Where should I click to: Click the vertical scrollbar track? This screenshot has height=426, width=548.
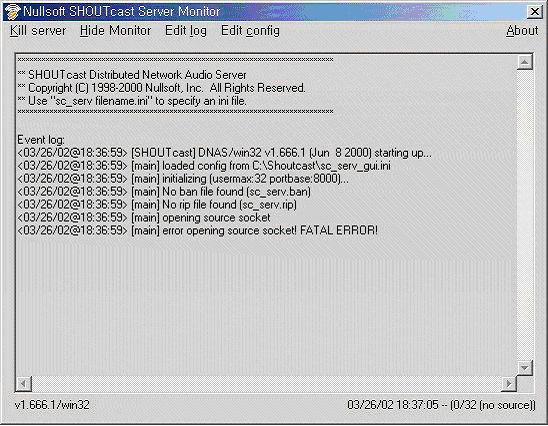pyautogui.click(x=524, y=215)
